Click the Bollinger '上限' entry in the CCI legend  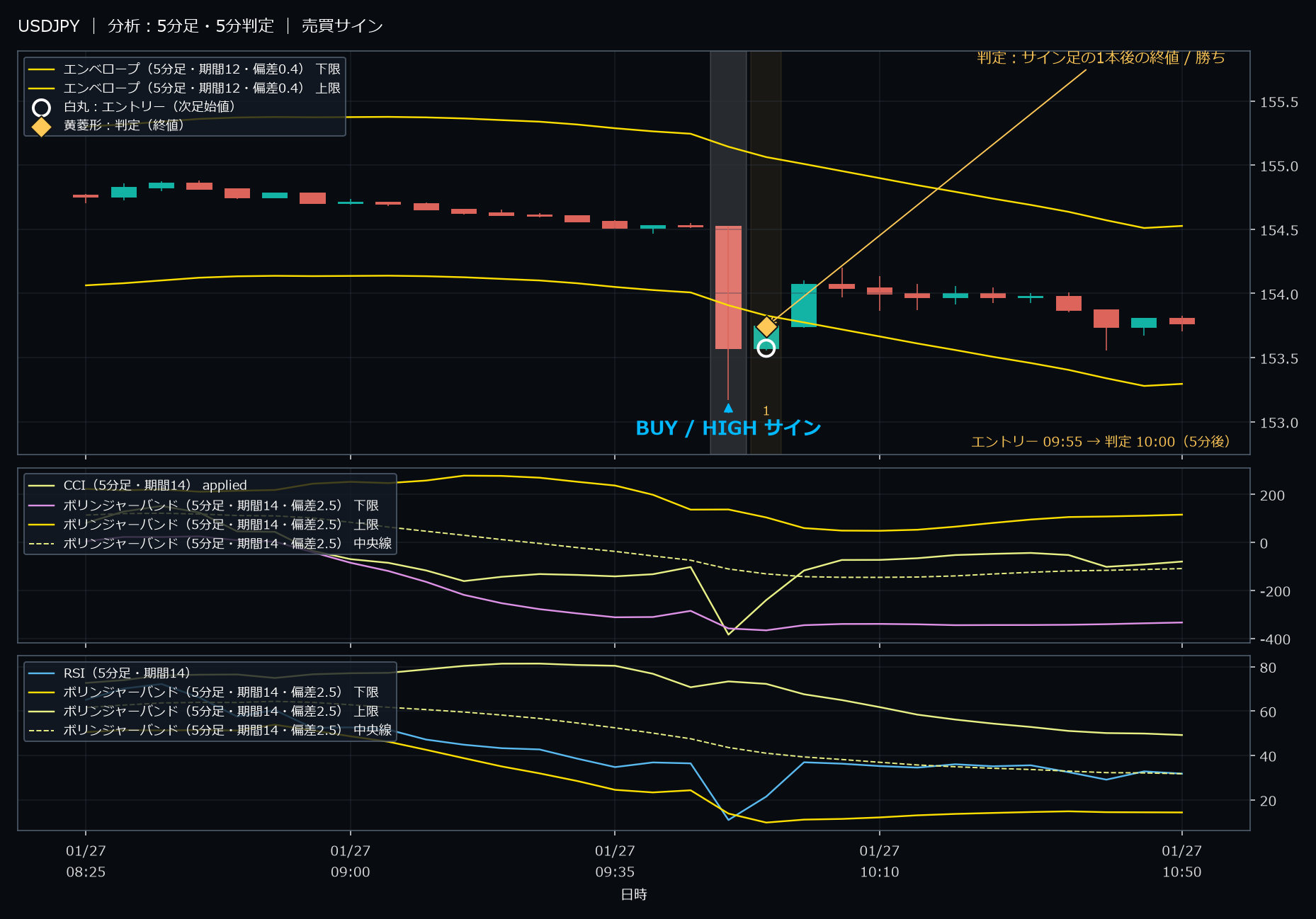pos(203,525)
